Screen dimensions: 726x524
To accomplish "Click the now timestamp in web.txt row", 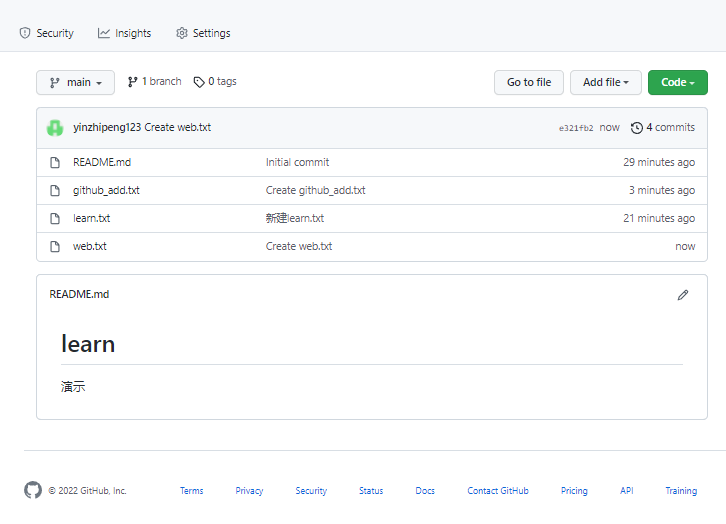I will click(685, 246).
